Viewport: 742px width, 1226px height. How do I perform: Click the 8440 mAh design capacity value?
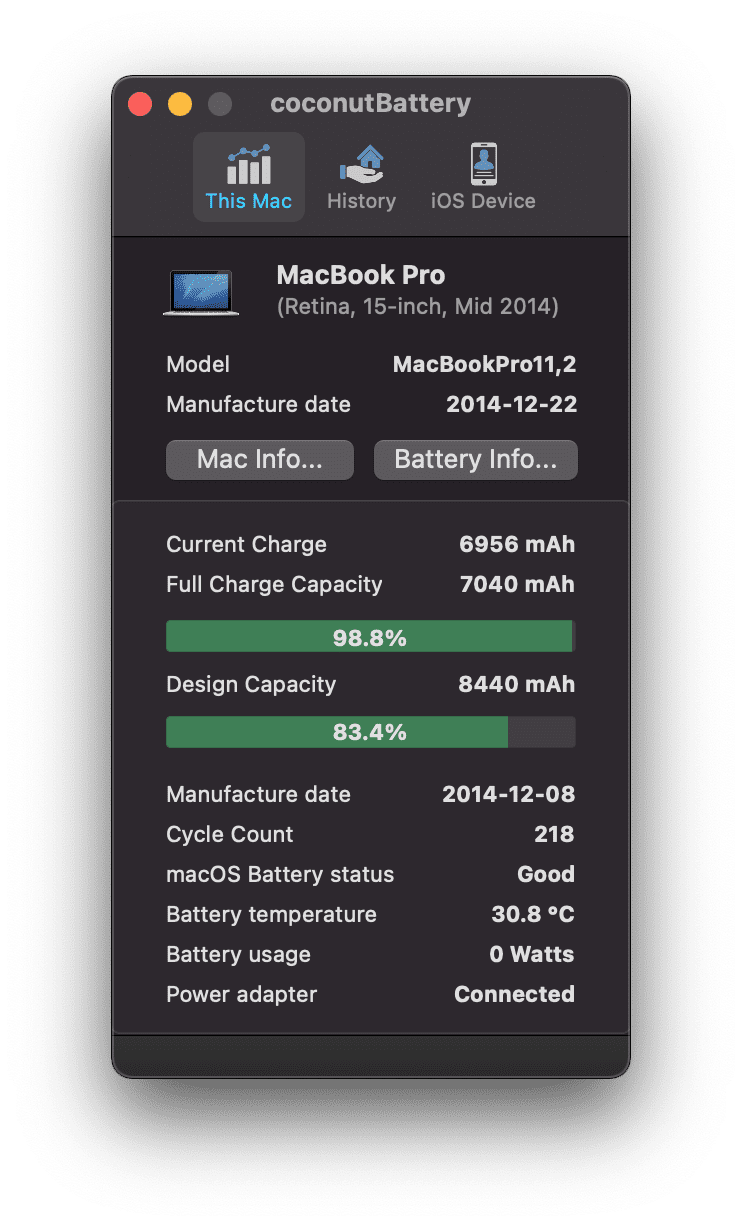click(517, 685)
